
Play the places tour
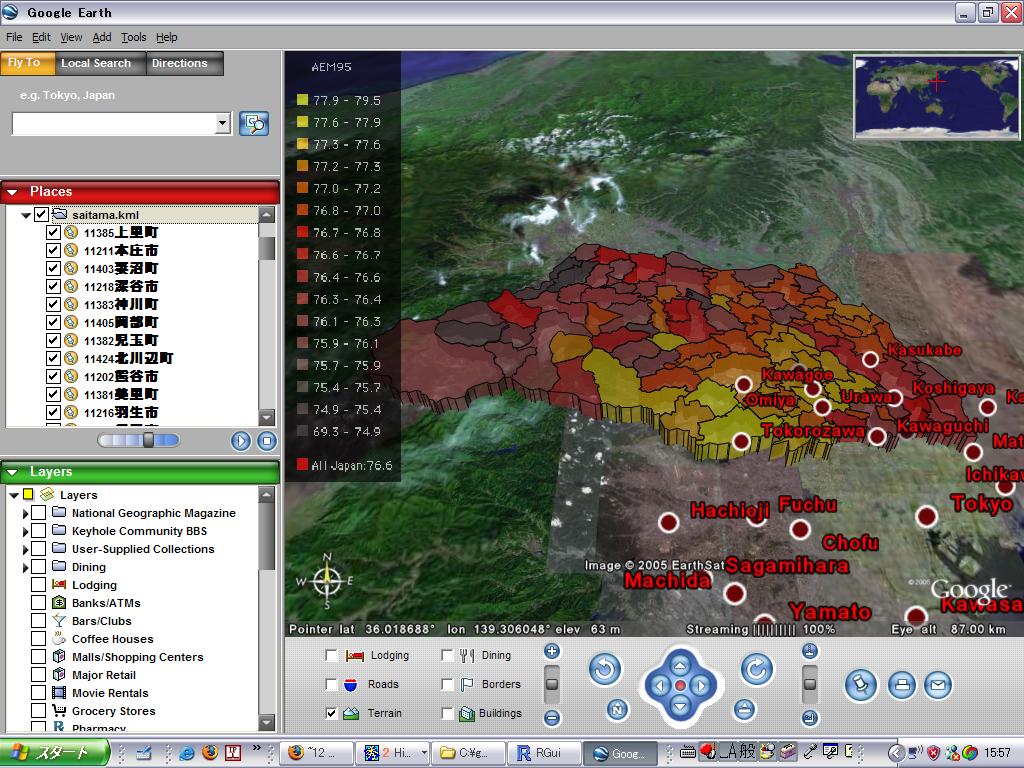pyautogui.click(x=240, y=441)
